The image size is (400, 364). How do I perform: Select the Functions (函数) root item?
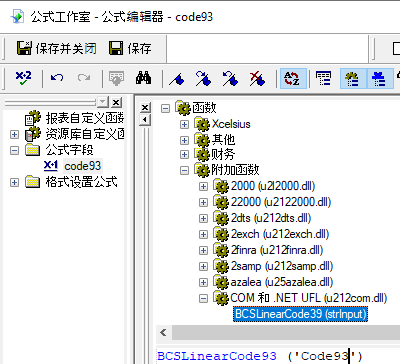click(x=204, y=108)
